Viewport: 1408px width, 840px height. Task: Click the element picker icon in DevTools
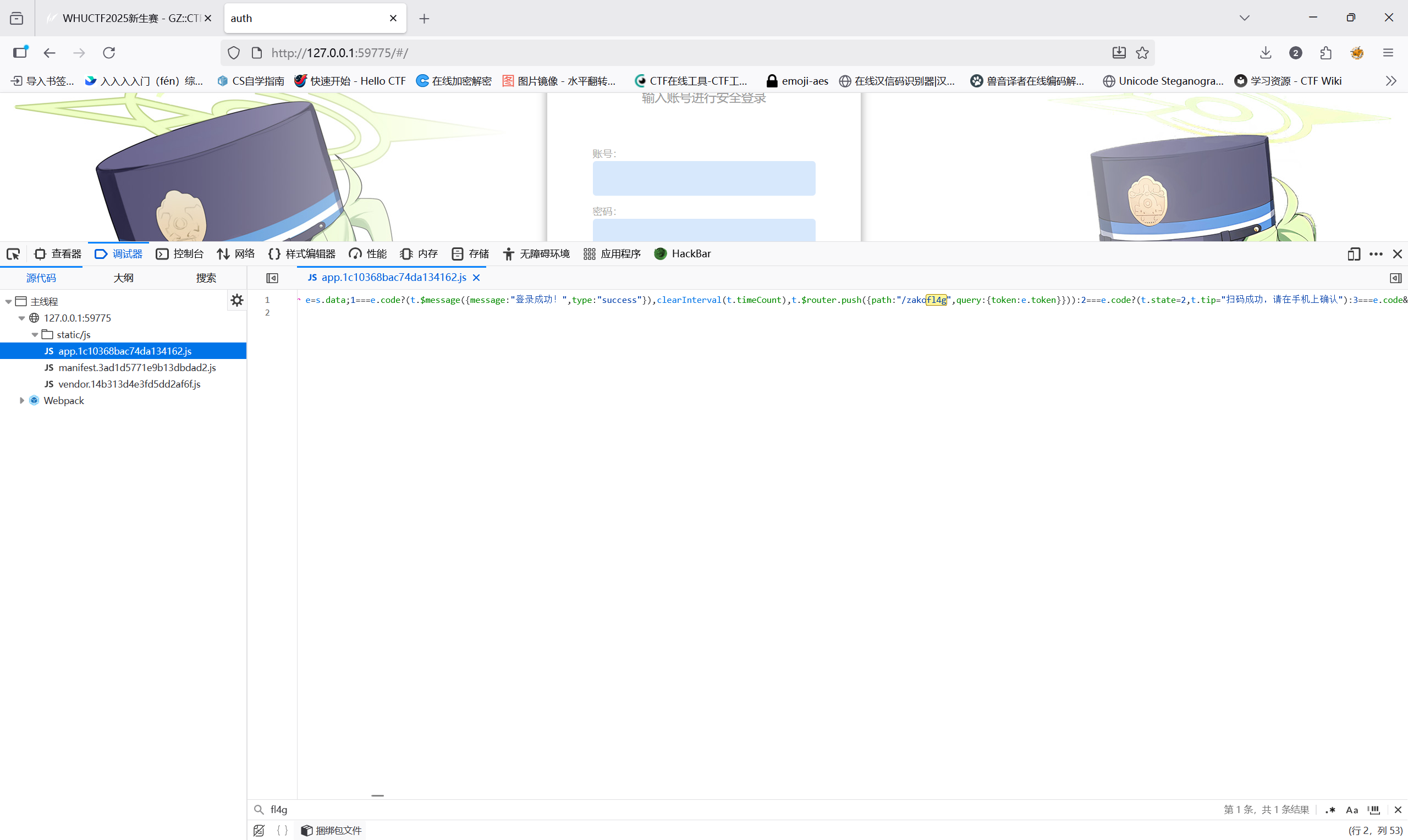[x=13, y=254]
